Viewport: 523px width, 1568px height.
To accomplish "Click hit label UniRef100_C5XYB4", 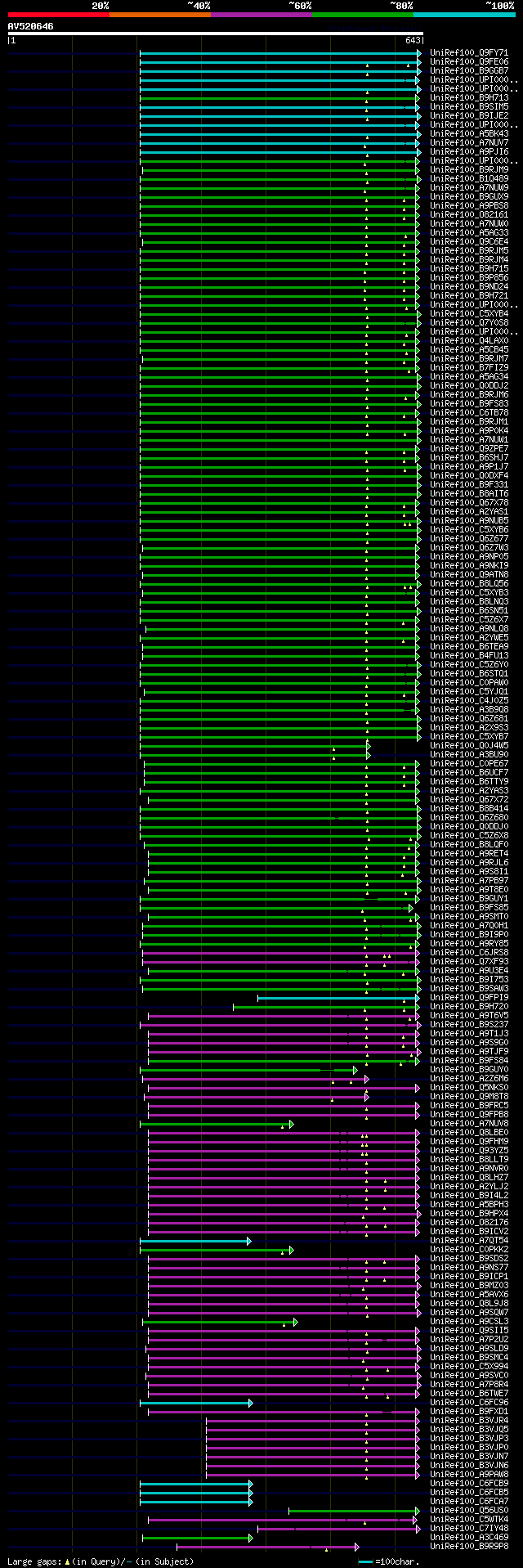I will 469,314.
